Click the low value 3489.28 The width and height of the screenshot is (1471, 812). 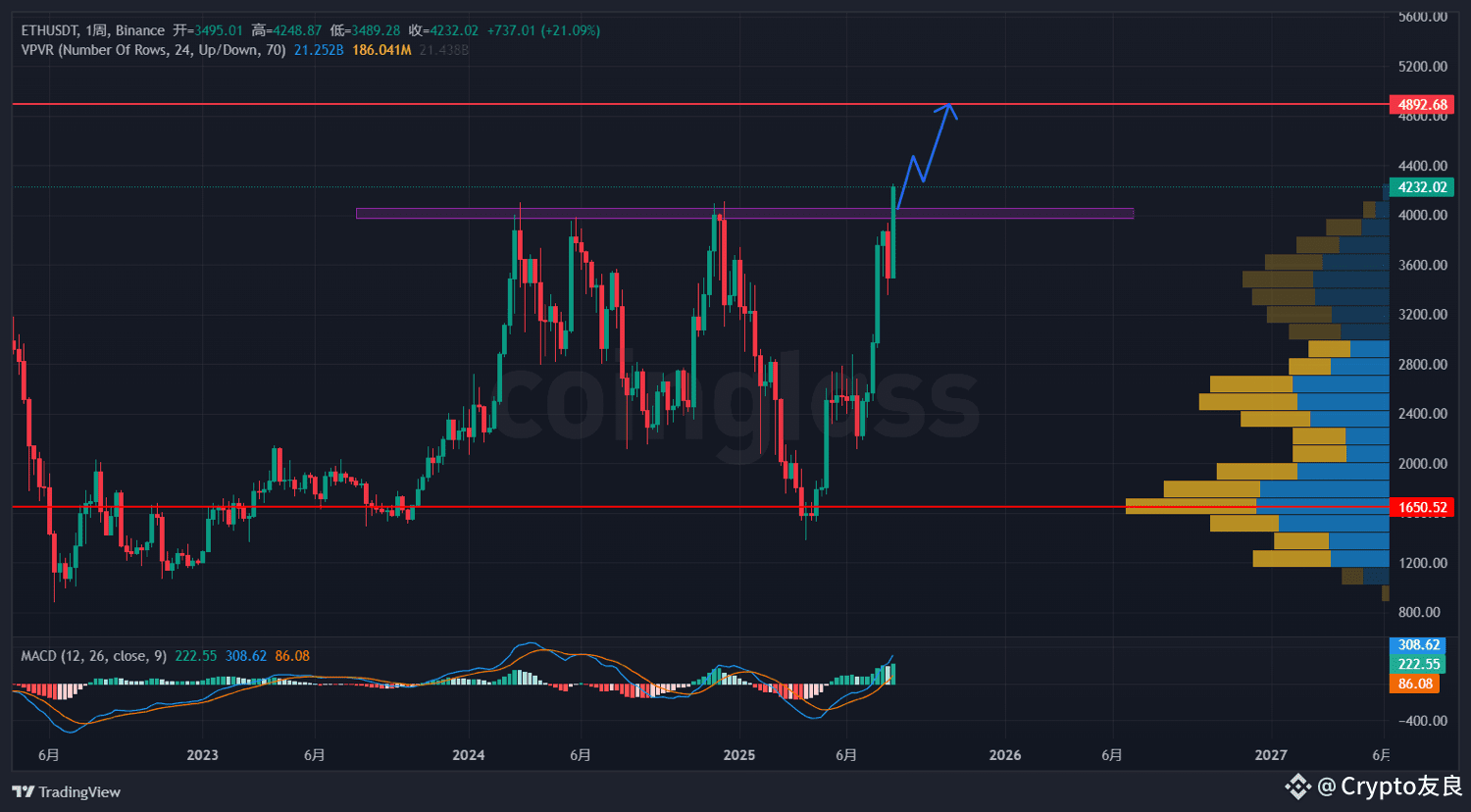(376, 30)
